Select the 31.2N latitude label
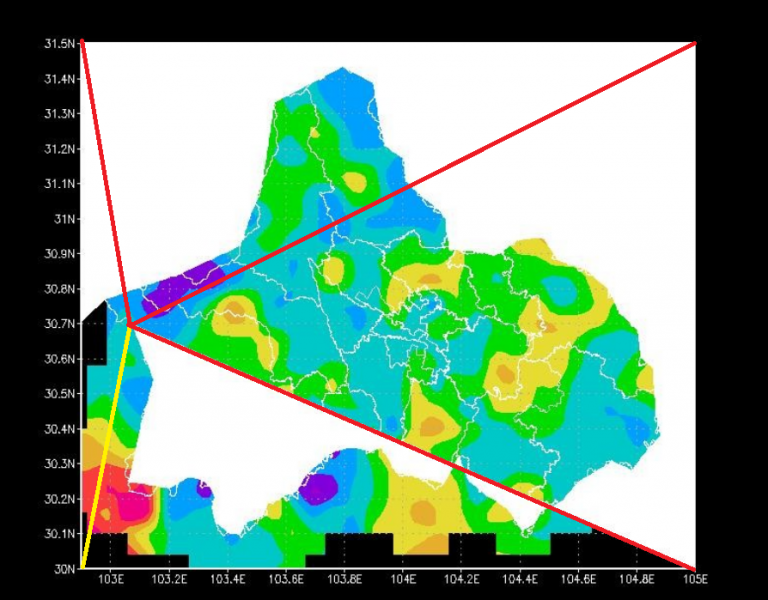The image size is (768, 600). point(60,149)
